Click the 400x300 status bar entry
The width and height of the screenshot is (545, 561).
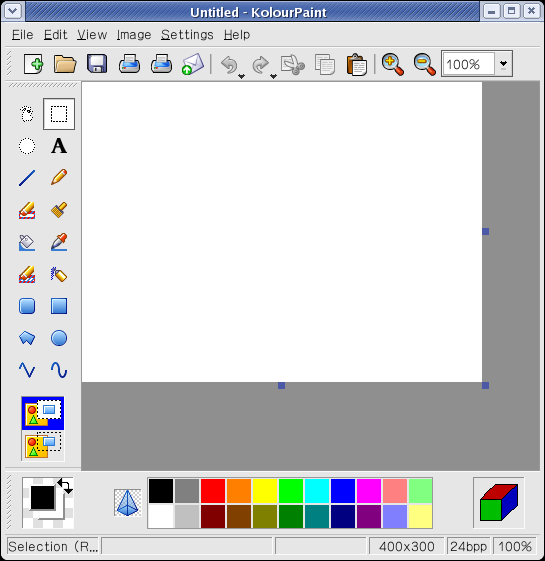coord(406,546)
